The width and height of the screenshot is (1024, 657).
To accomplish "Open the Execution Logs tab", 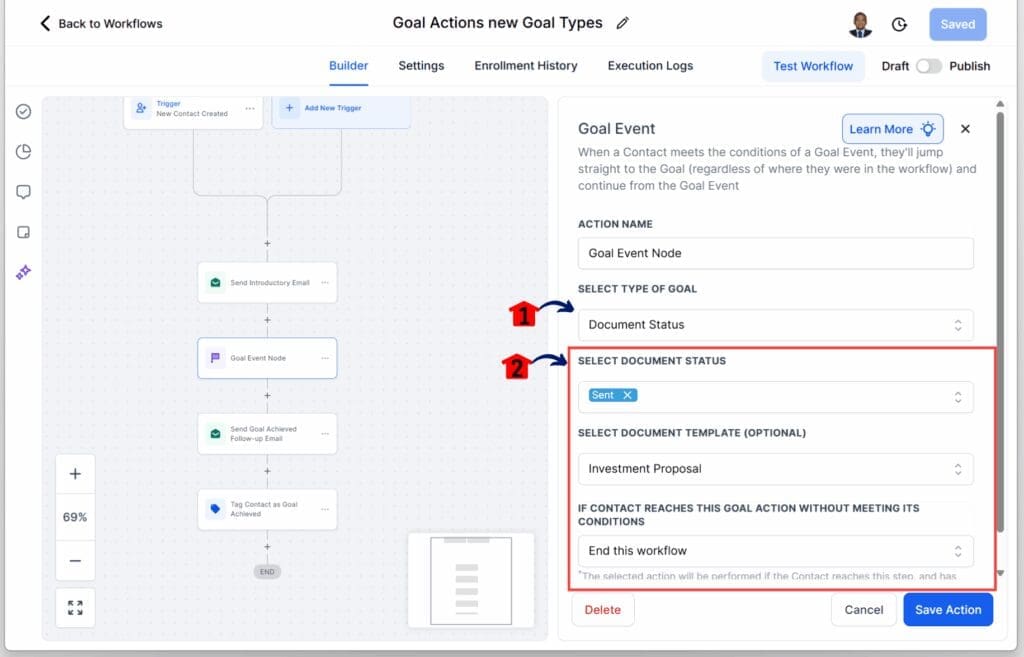I will [650, 66].
